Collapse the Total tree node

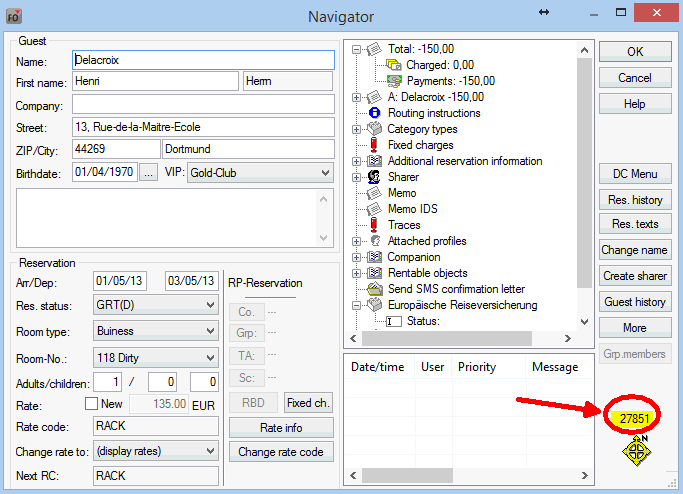coord(358,49)
